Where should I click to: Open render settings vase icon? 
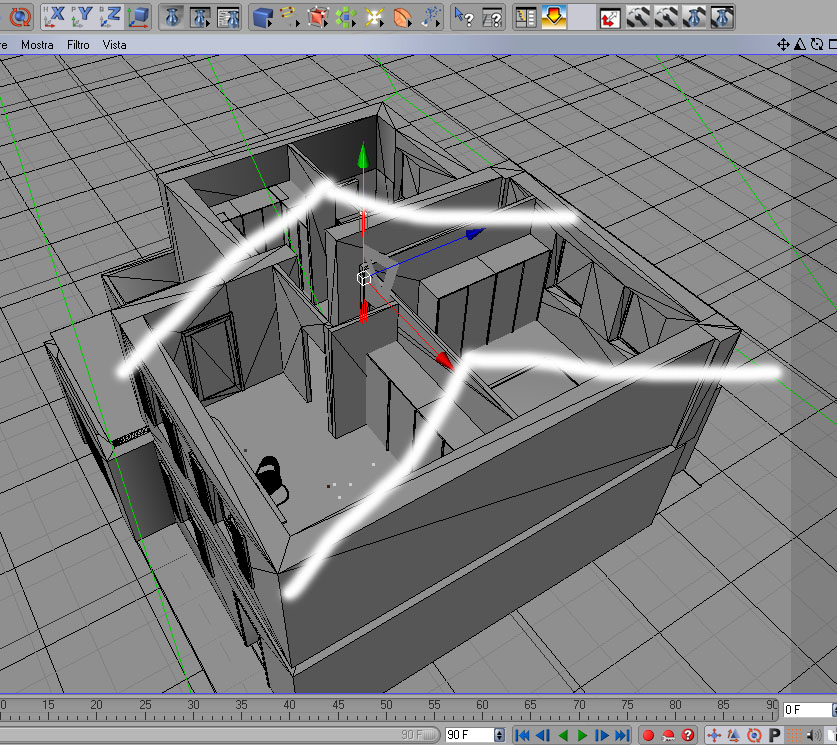228,17
